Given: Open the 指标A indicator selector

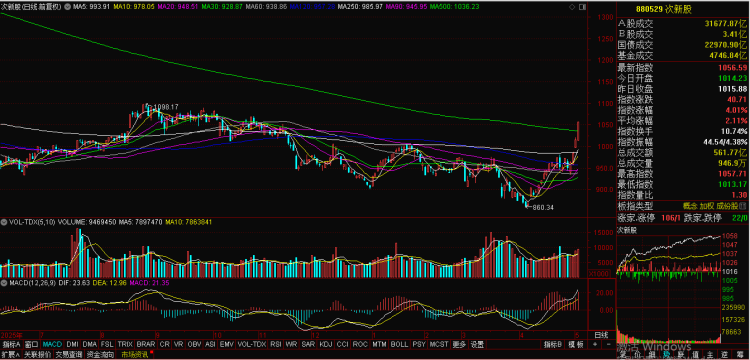Looking at the screenshot, I should [11, 344].
